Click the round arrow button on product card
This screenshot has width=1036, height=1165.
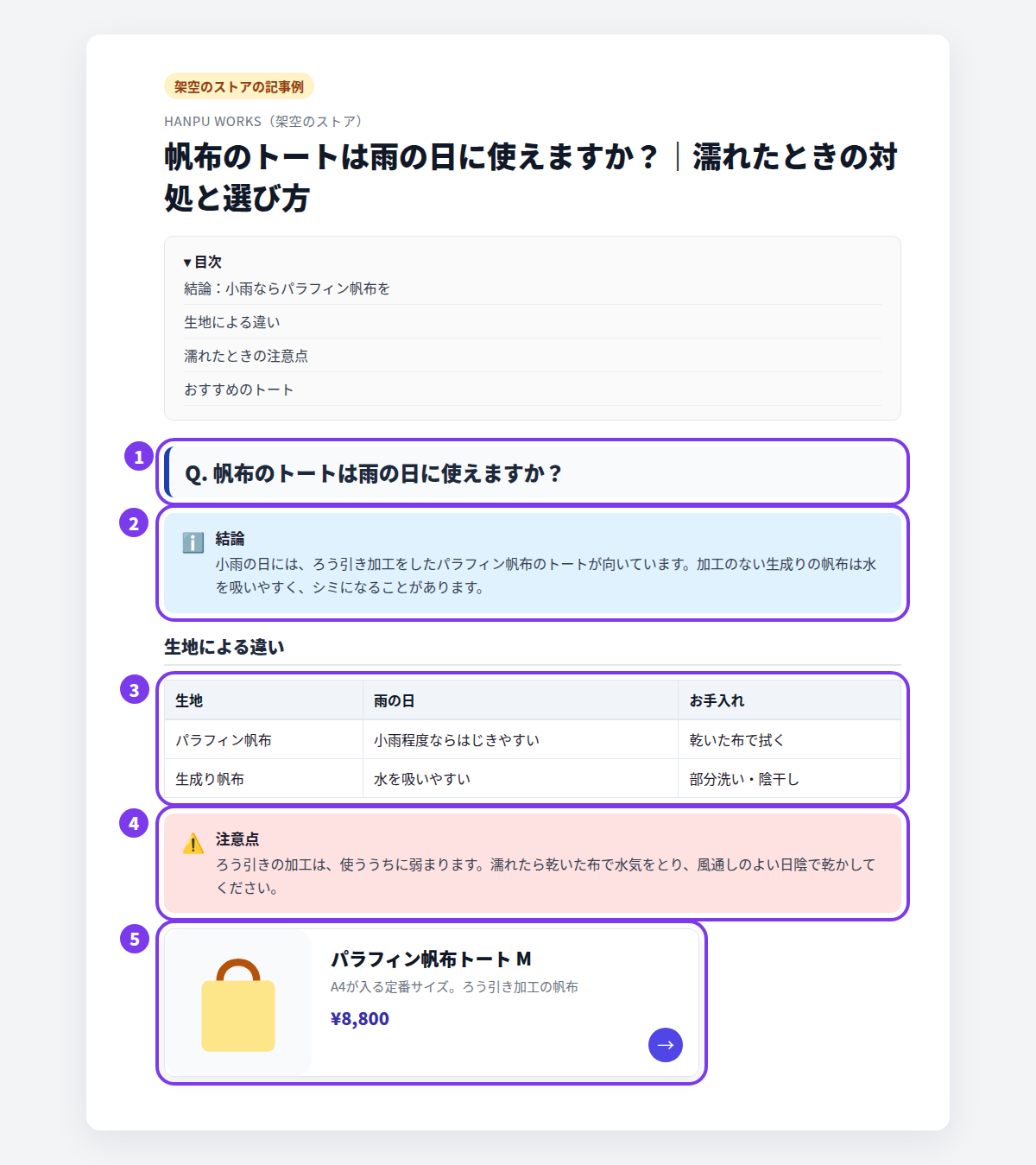(x=666, y=1045)
